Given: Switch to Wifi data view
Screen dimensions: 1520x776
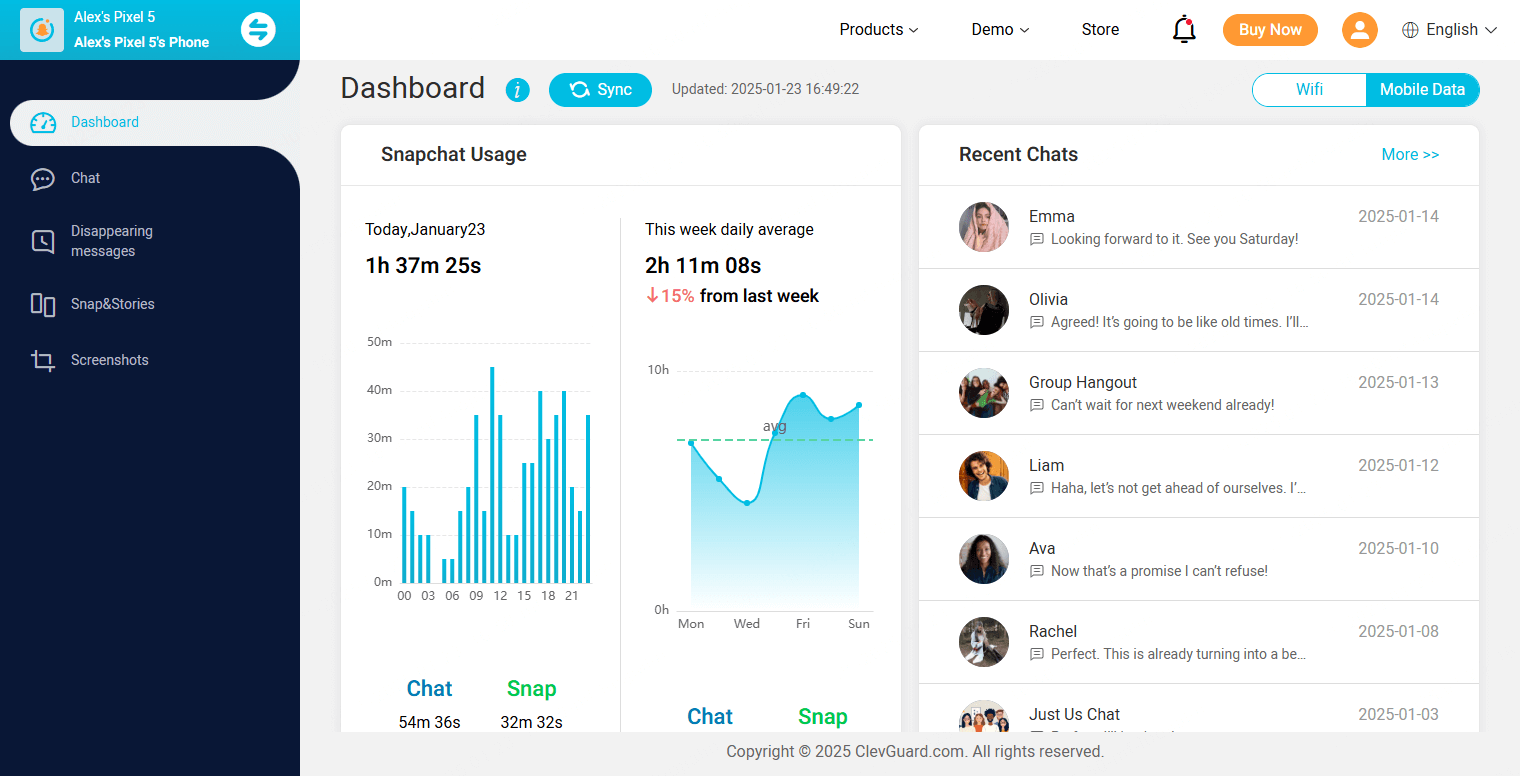Looking at the screenshot, I should [1309, 89].
